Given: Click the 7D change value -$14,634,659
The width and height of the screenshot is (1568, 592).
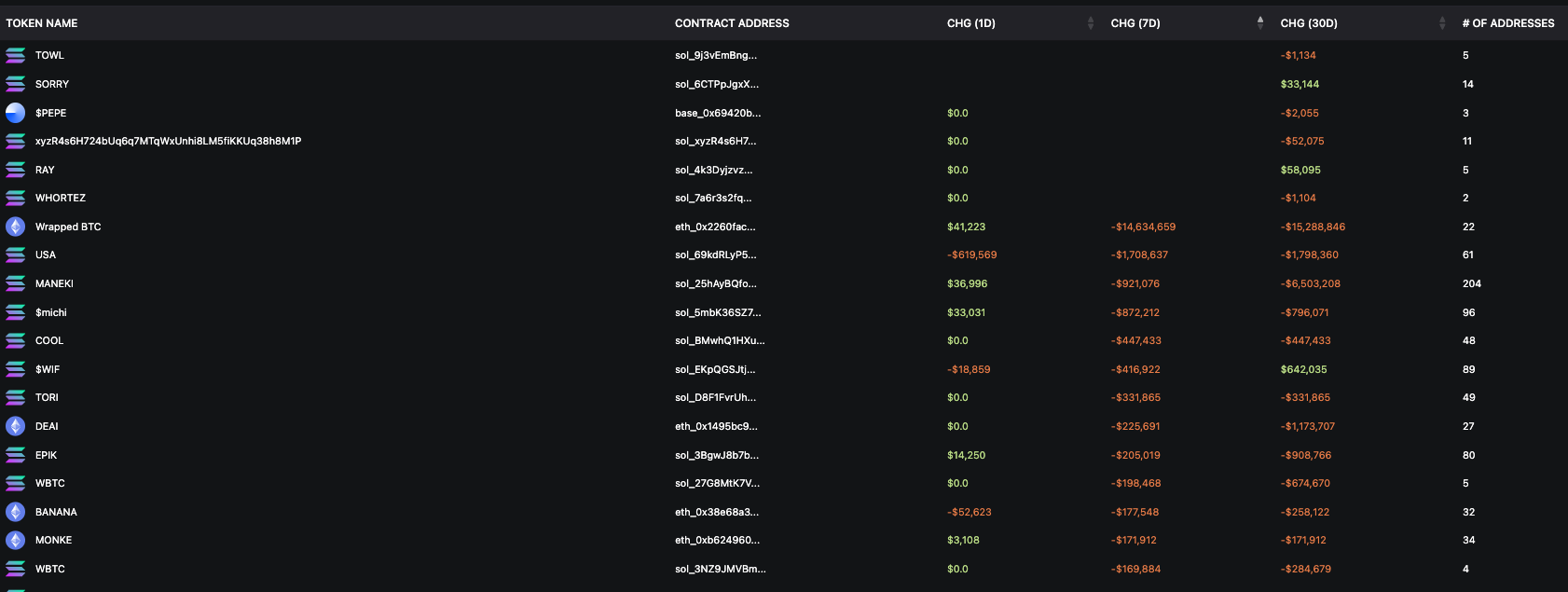Looking at the screenshot, I should pyautogui.click(x=1143, y=227).
